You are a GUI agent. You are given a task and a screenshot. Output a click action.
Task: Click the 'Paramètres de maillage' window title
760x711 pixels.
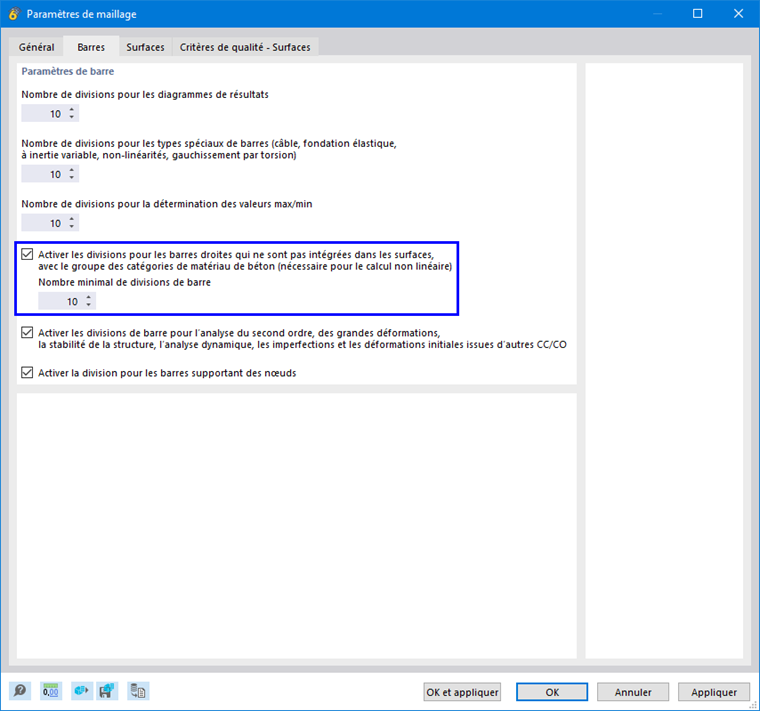81,14
